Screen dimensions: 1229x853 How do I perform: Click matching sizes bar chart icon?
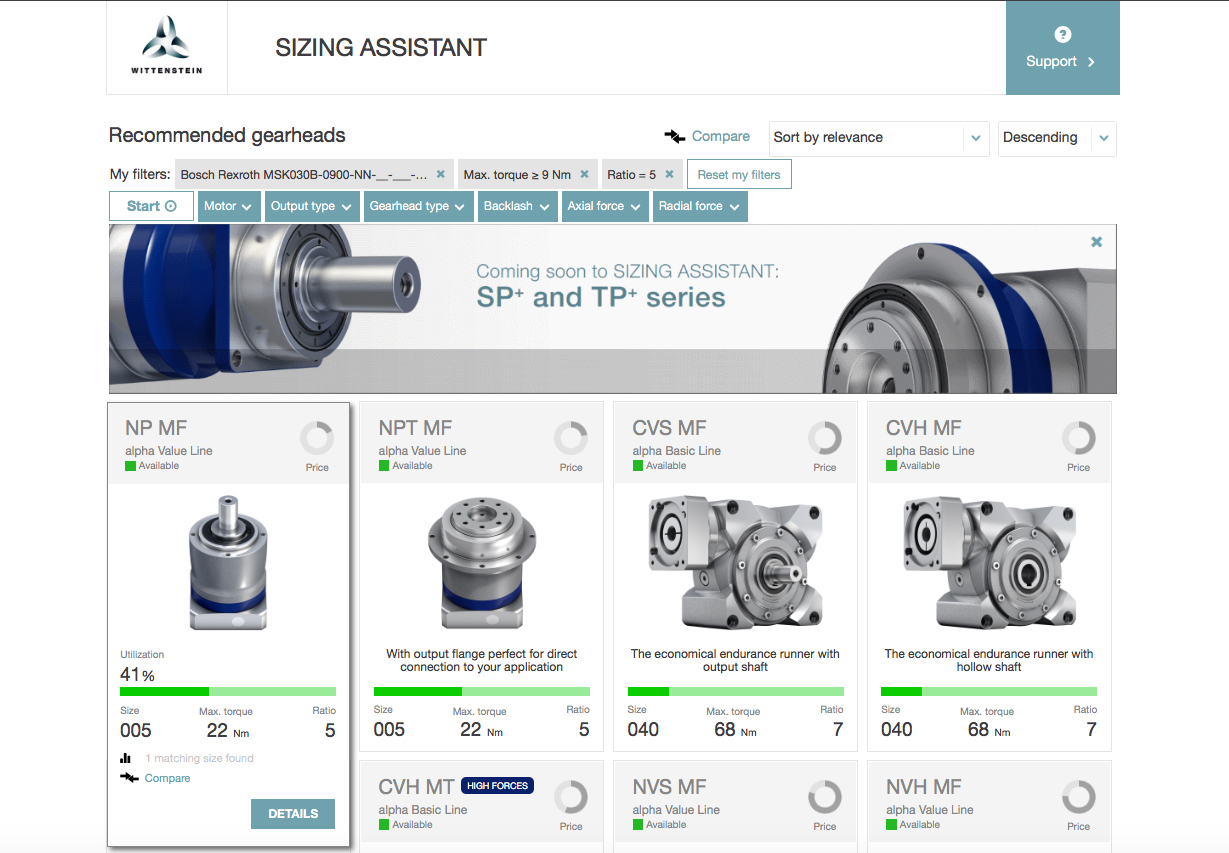click(x=126, y=759)
